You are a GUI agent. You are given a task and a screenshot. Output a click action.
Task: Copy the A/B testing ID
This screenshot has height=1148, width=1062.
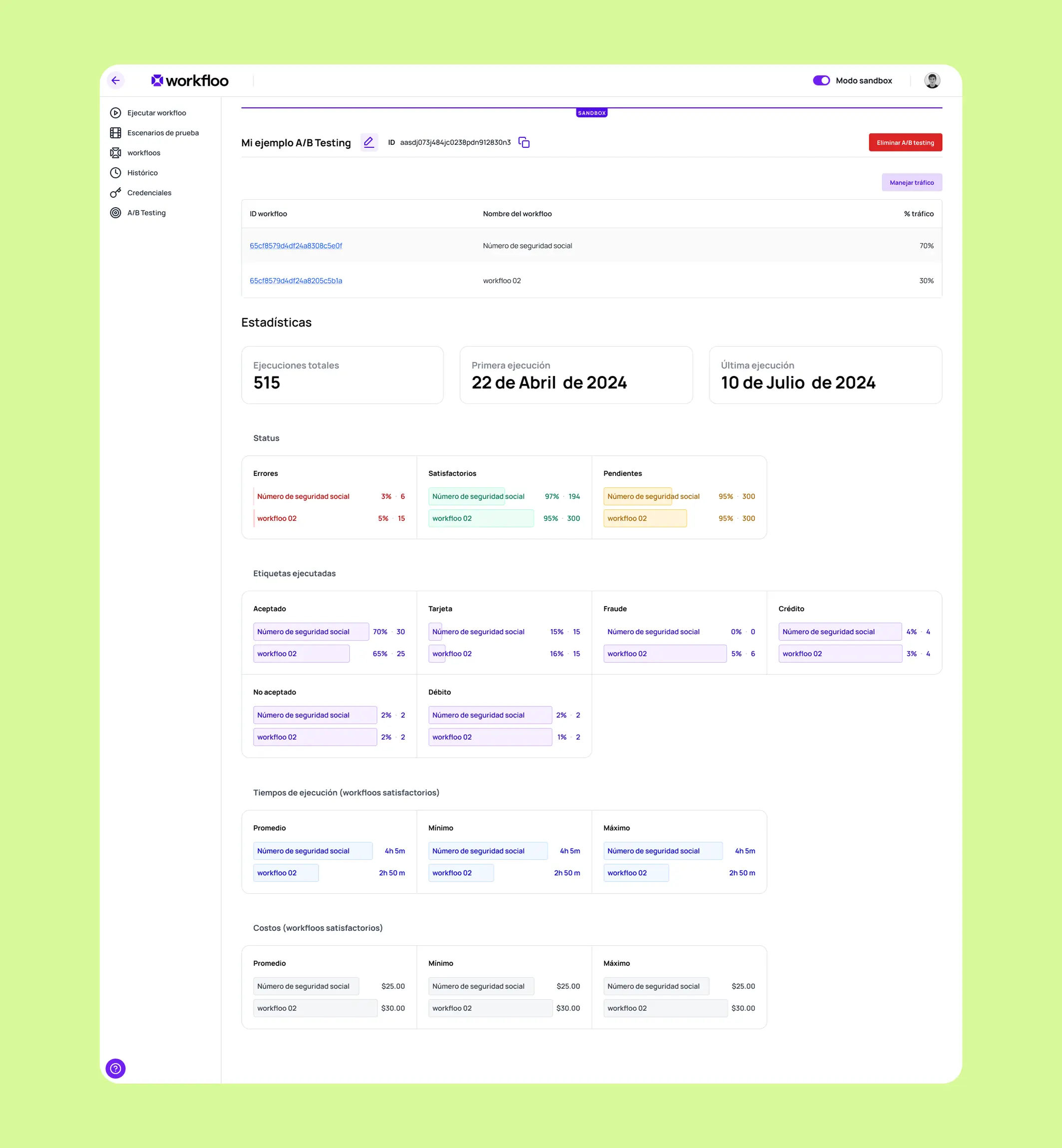(524, 142)
